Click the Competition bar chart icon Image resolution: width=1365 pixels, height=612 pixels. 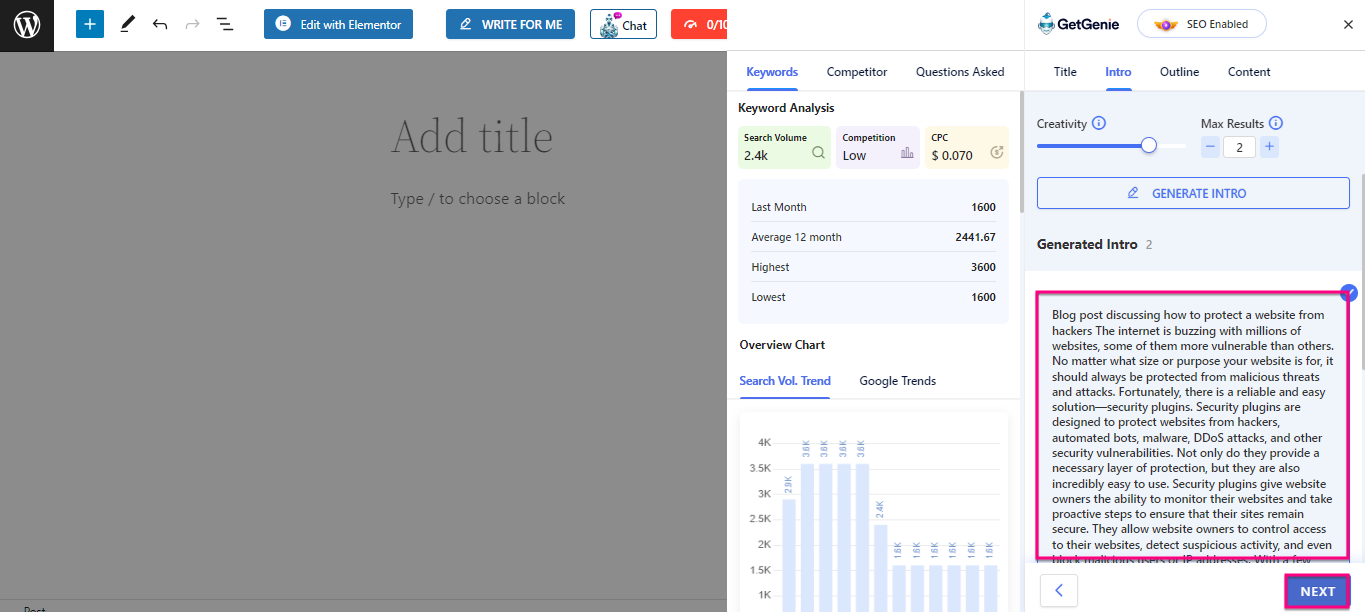(907, 153)
